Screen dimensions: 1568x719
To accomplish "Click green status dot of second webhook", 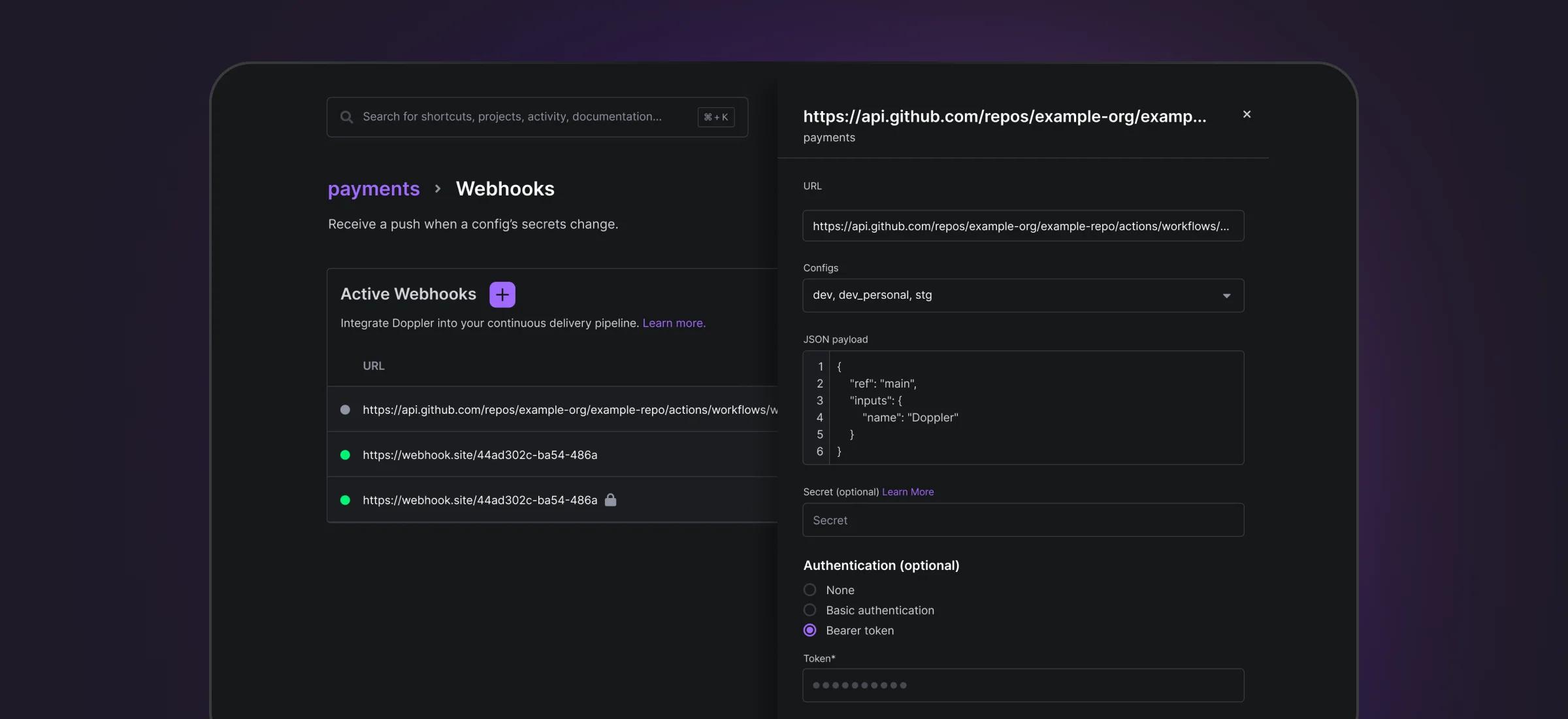I will [x=345, y=455].
